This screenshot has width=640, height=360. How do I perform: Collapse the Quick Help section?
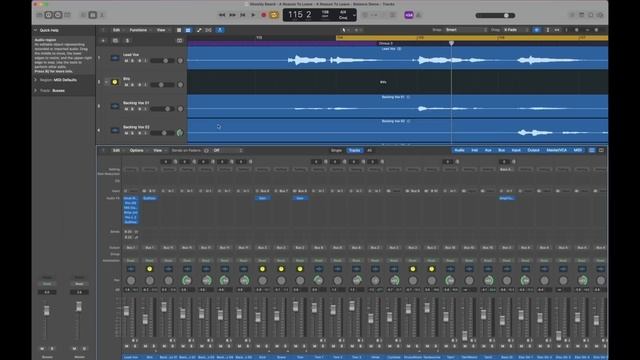coord(36,30)
